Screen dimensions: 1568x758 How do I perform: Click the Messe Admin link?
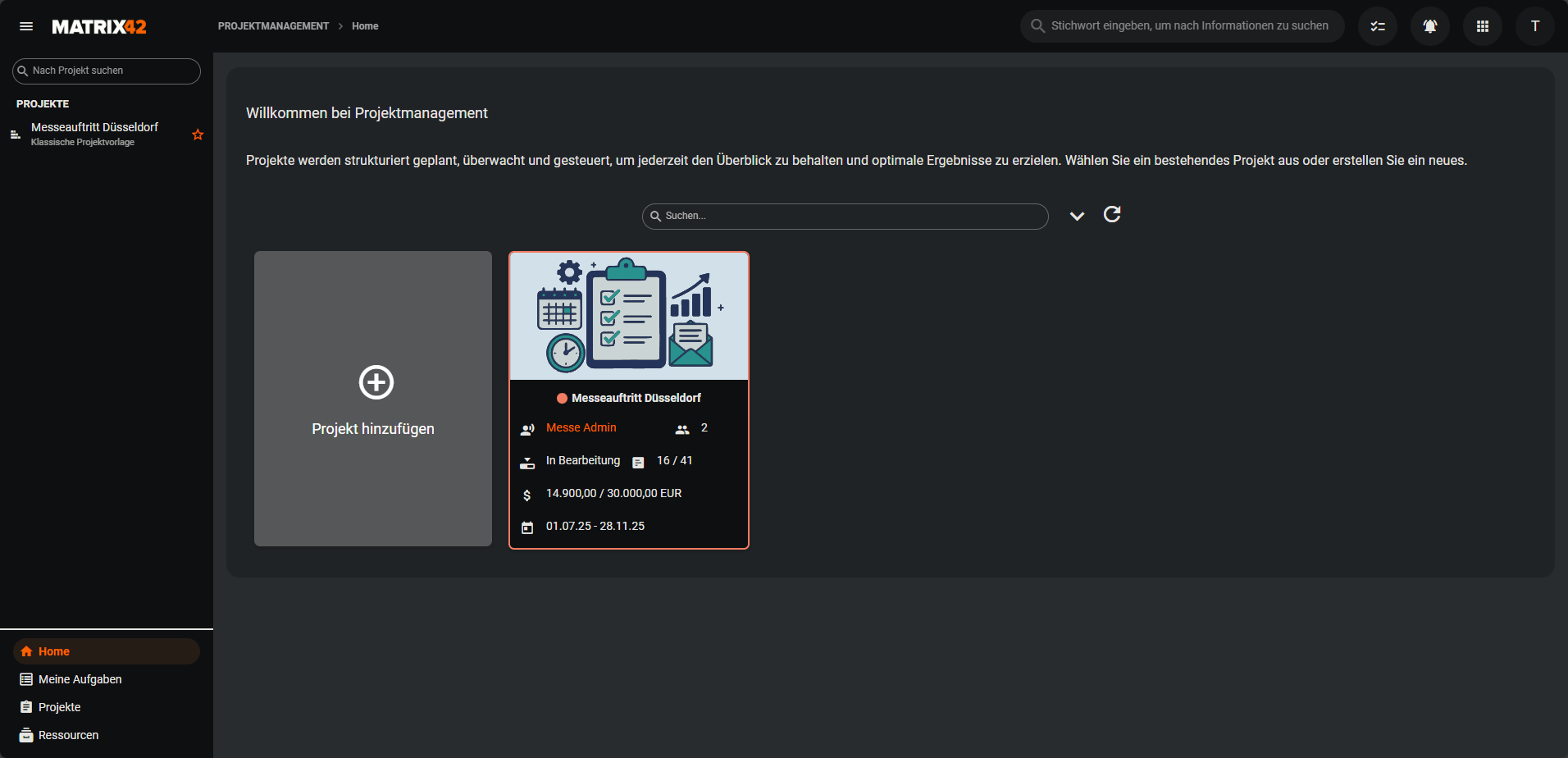(x=581, y=427)
